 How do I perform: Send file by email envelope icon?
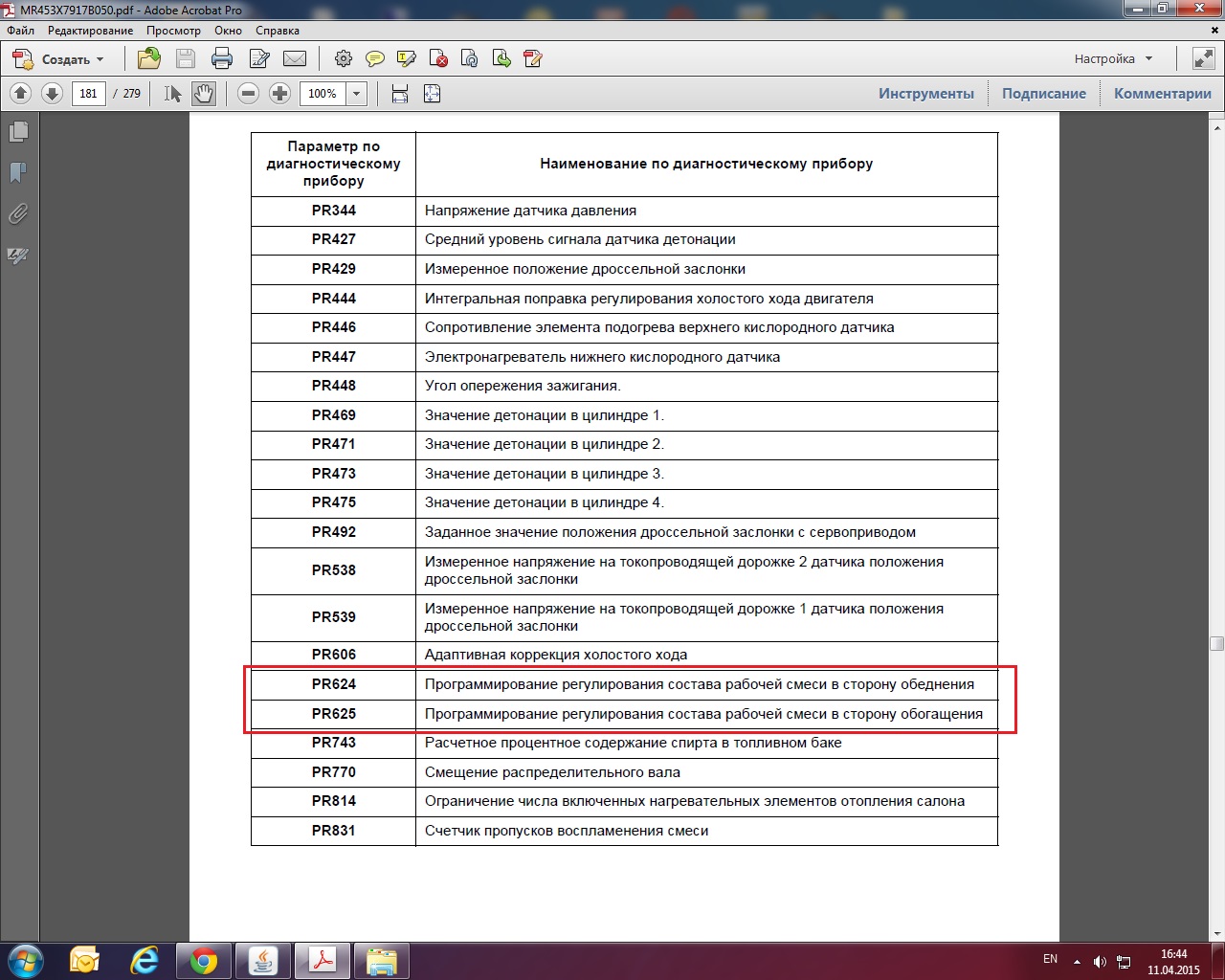tap(296, 59)
